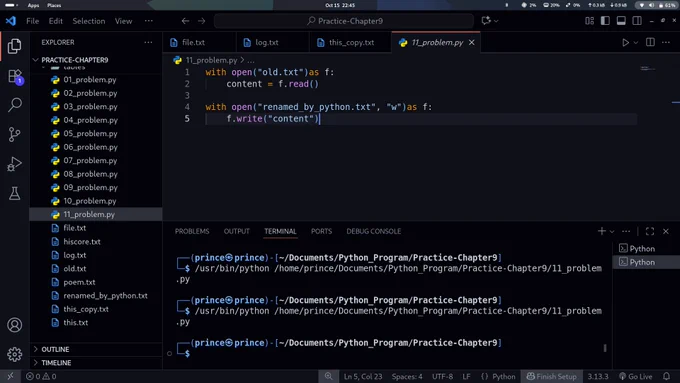The image size is (680, 383).
Task: Maximize the terminal panel size
Action: 650,231
